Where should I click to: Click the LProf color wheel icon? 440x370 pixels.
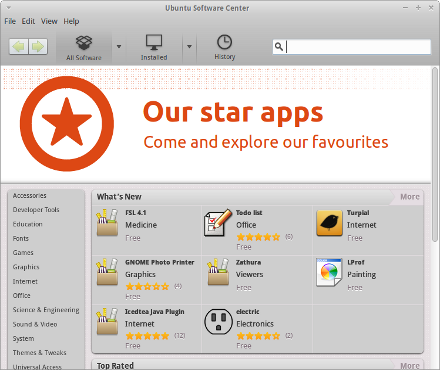point(329,272)
